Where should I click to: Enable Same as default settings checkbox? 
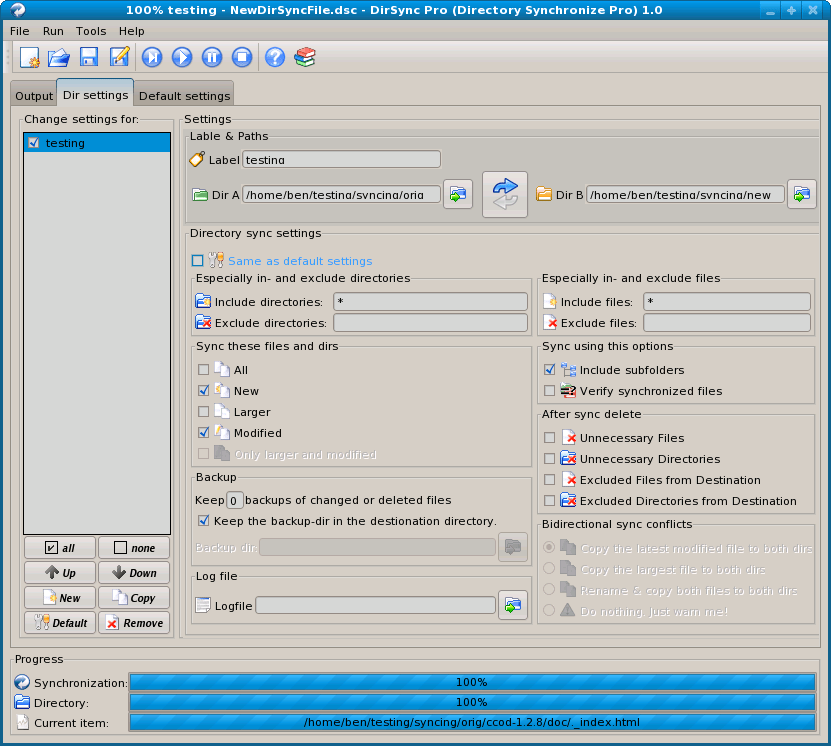[x=198, y=261]
